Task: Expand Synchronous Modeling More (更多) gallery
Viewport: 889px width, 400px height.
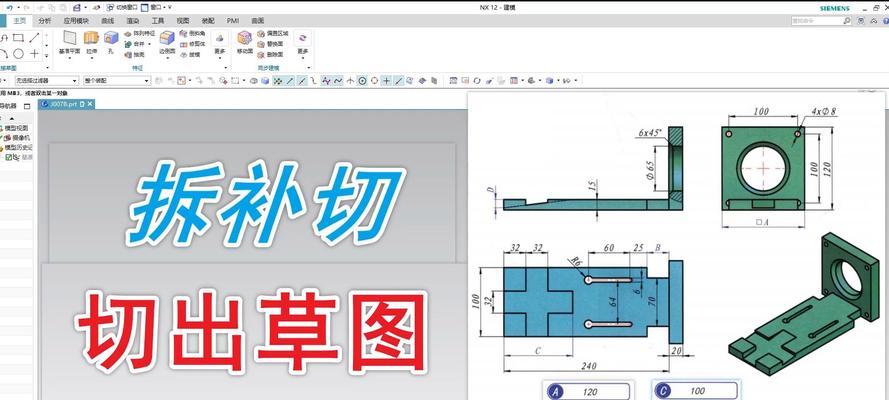Action: (303, 44)
